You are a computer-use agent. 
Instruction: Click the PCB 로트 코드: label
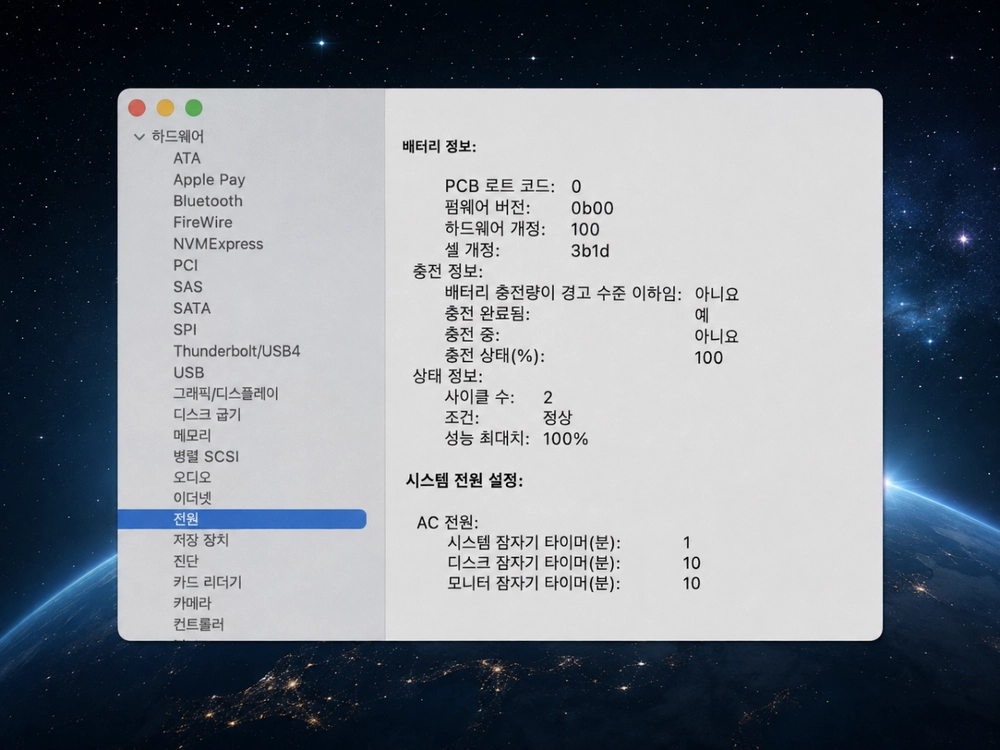pyautogui.click(x=499, y=186)
